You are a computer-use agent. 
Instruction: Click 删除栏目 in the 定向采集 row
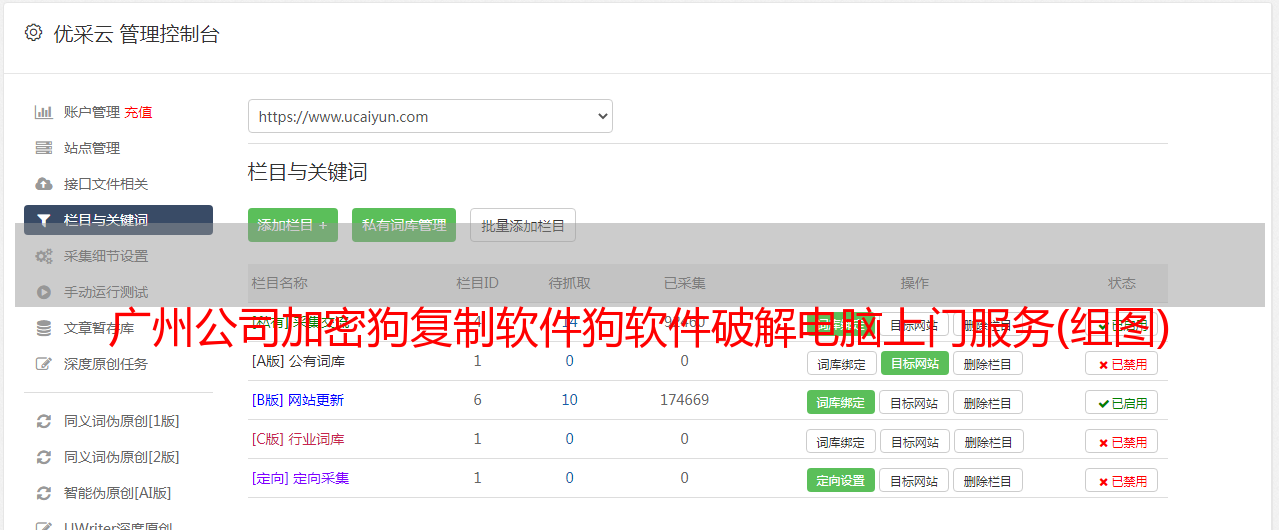987,480
